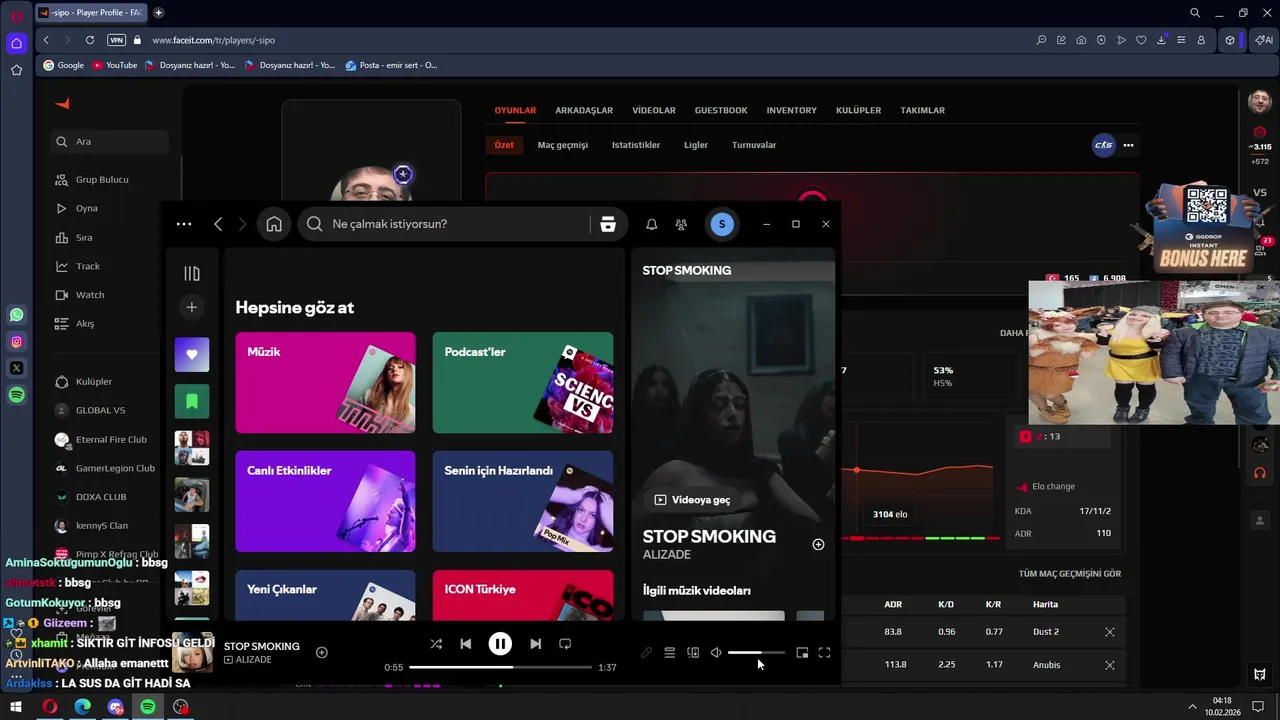This screenshot has height=720, width=1280.
Task: Click the CS game selector badge on FACEIT
Action: pos(1103,145)
